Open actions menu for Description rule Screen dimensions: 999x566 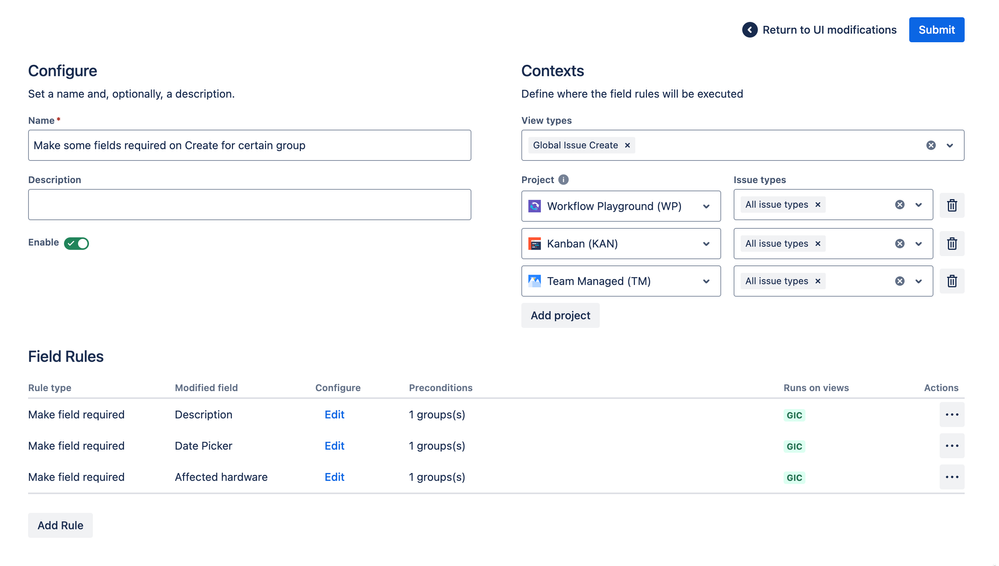click(x=951, y=415)
